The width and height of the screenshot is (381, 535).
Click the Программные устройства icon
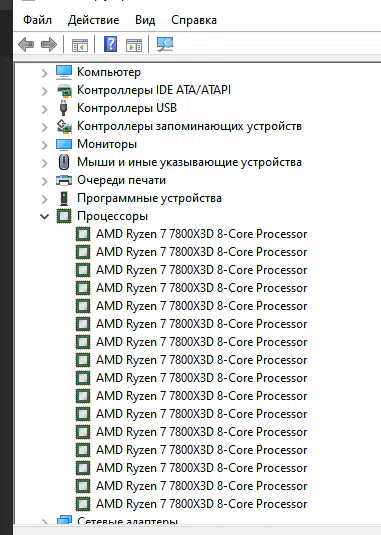tap(64, 198)
